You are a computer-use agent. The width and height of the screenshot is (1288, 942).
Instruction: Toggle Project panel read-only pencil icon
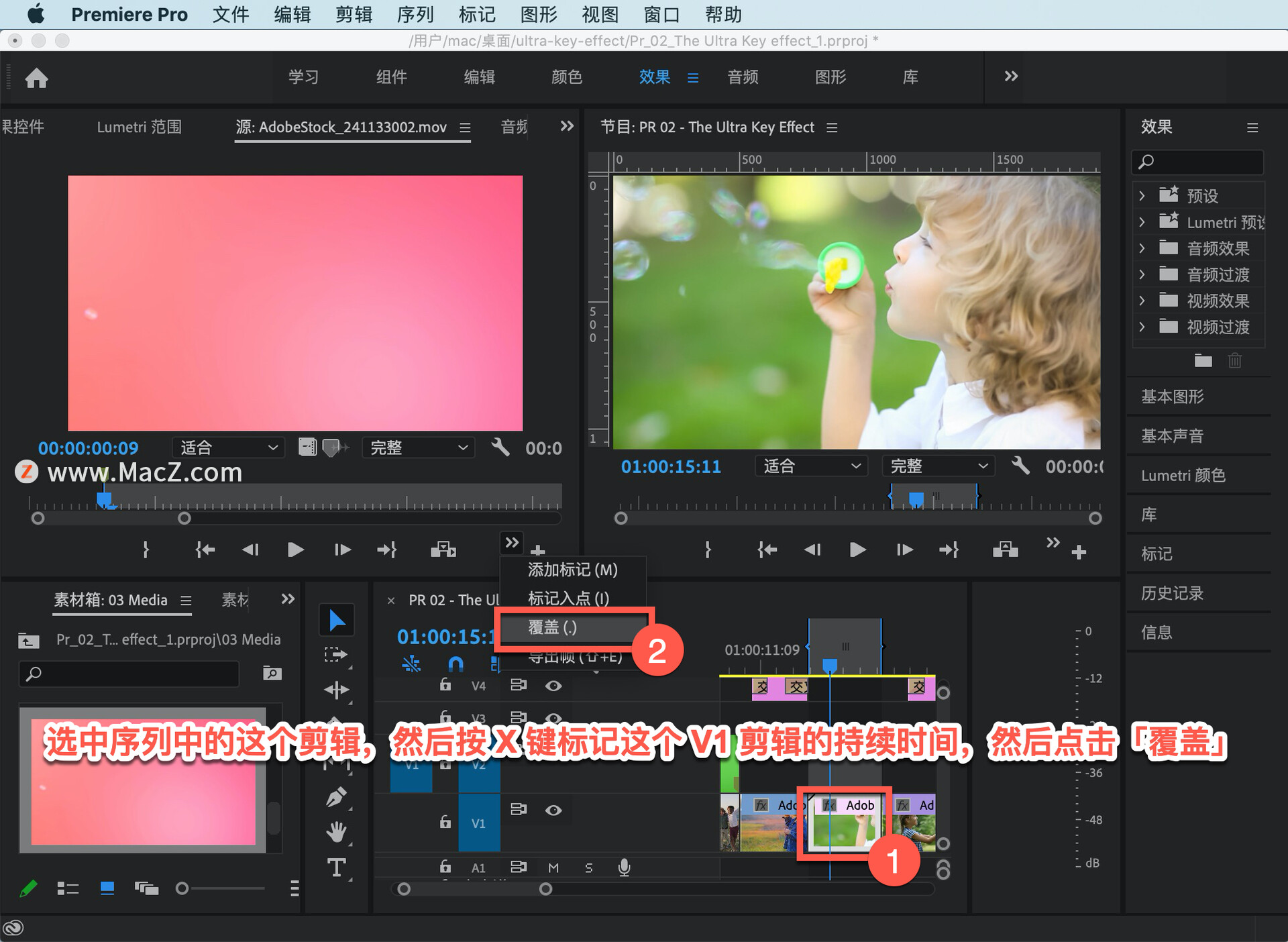pyautogui.click(x=28, y=889)
